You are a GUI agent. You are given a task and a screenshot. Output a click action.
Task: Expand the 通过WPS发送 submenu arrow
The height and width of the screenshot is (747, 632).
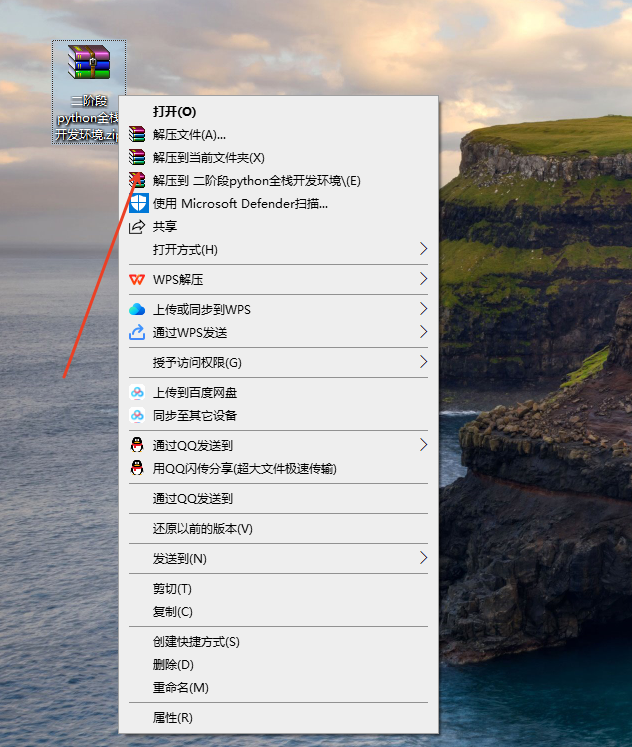(x=423, y=332)
